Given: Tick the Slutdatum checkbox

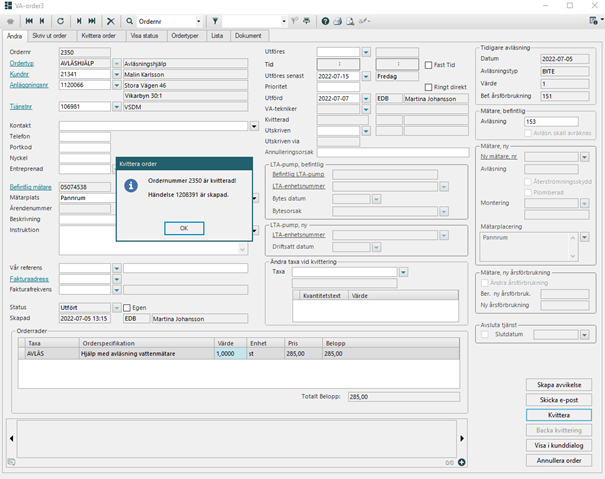Looking at the screenshot, I should coord(485,334).
